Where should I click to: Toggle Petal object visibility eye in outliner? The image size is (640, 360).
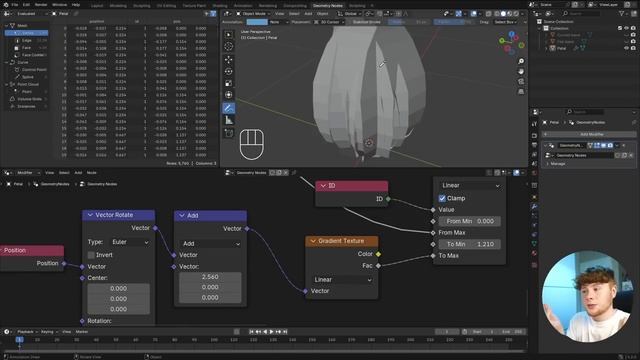[627, 48]
